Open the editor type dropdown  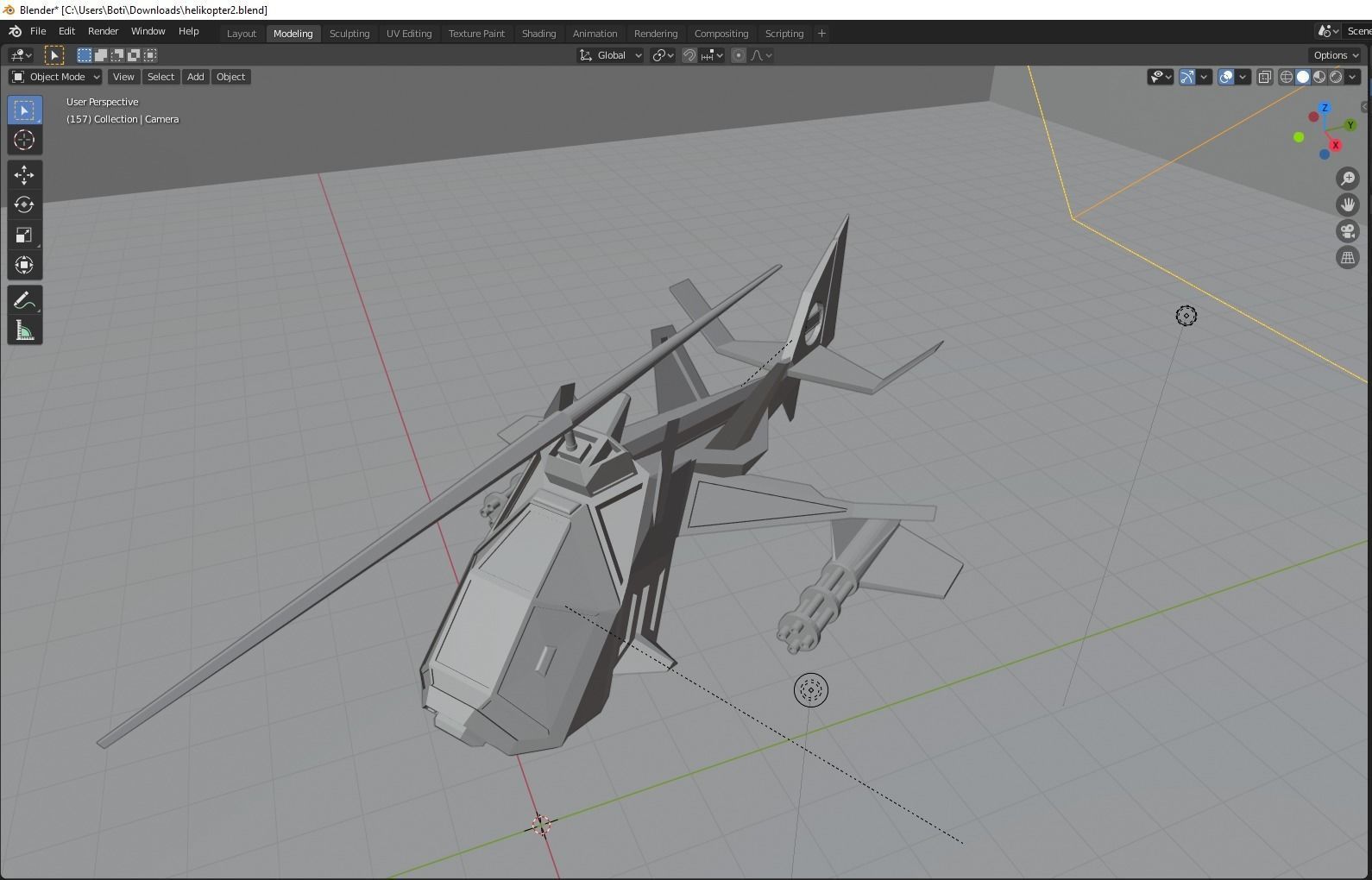21,55
